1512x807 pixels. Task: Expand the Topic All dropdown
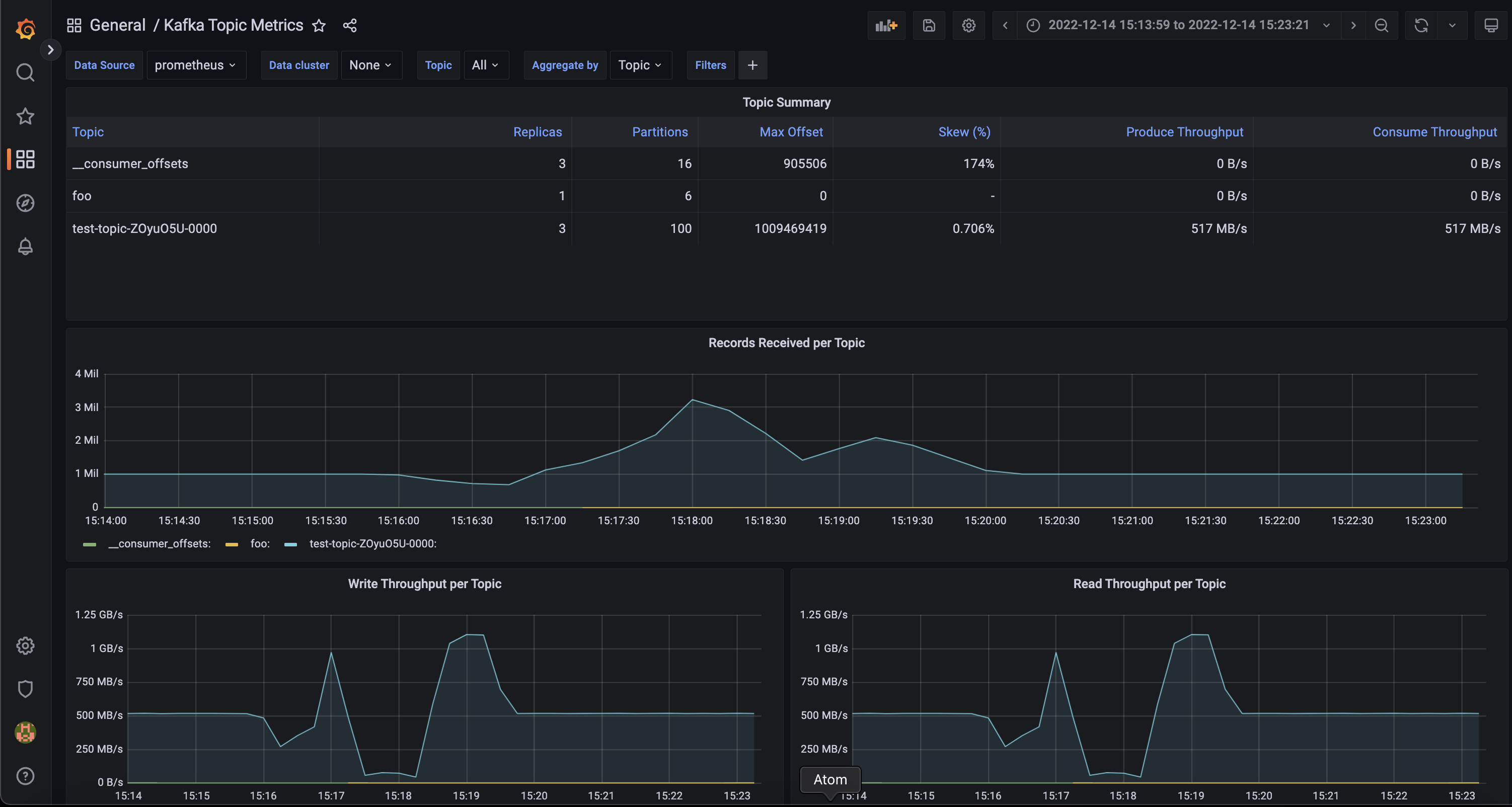coord(485,65)
